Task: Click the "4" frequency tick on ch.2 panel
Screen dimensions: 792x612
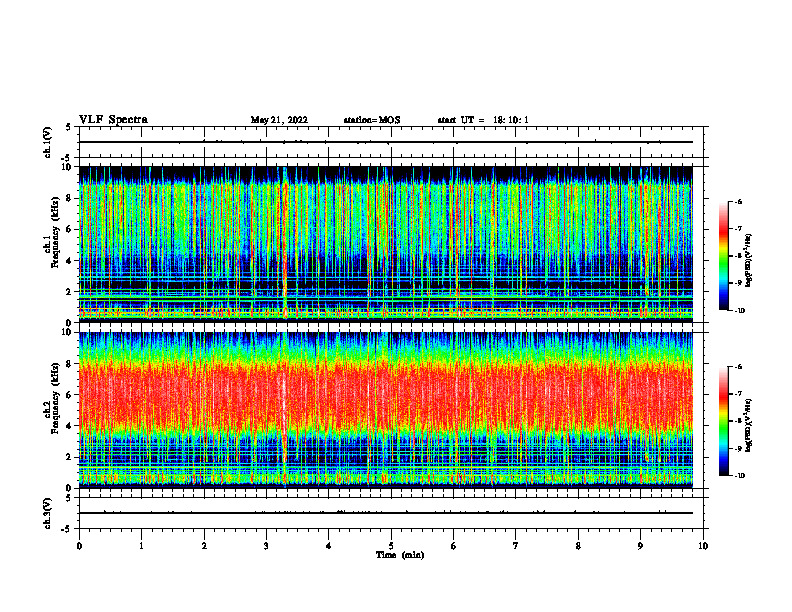Action: coord(71,427)
